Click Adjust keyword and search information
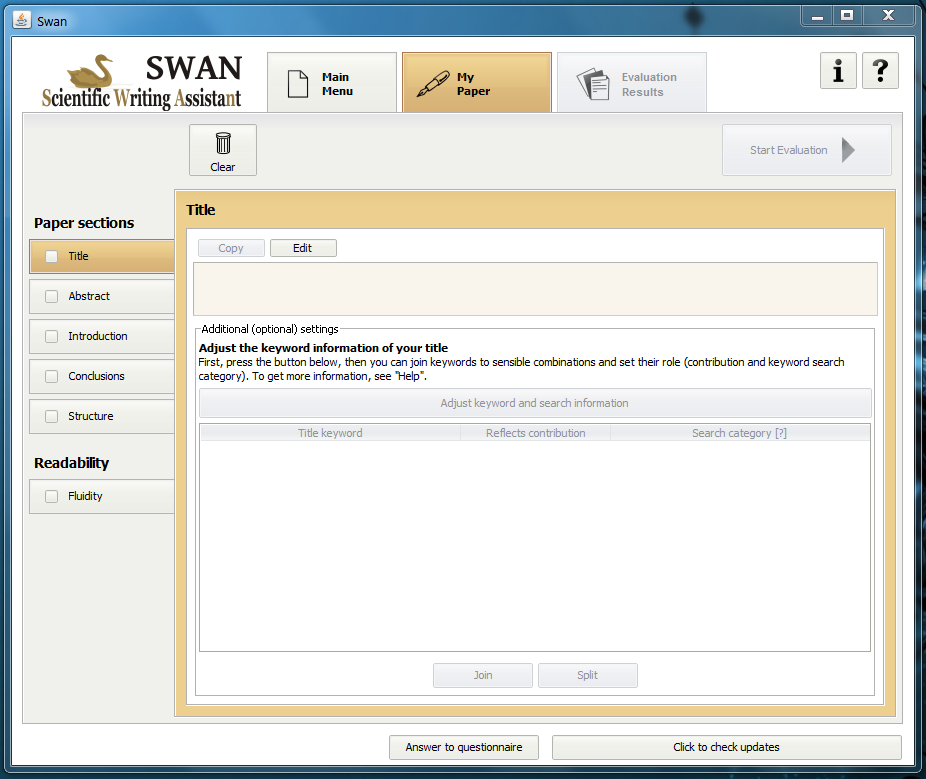The width and height of the screenshot is (926, 779). point(535,403)
